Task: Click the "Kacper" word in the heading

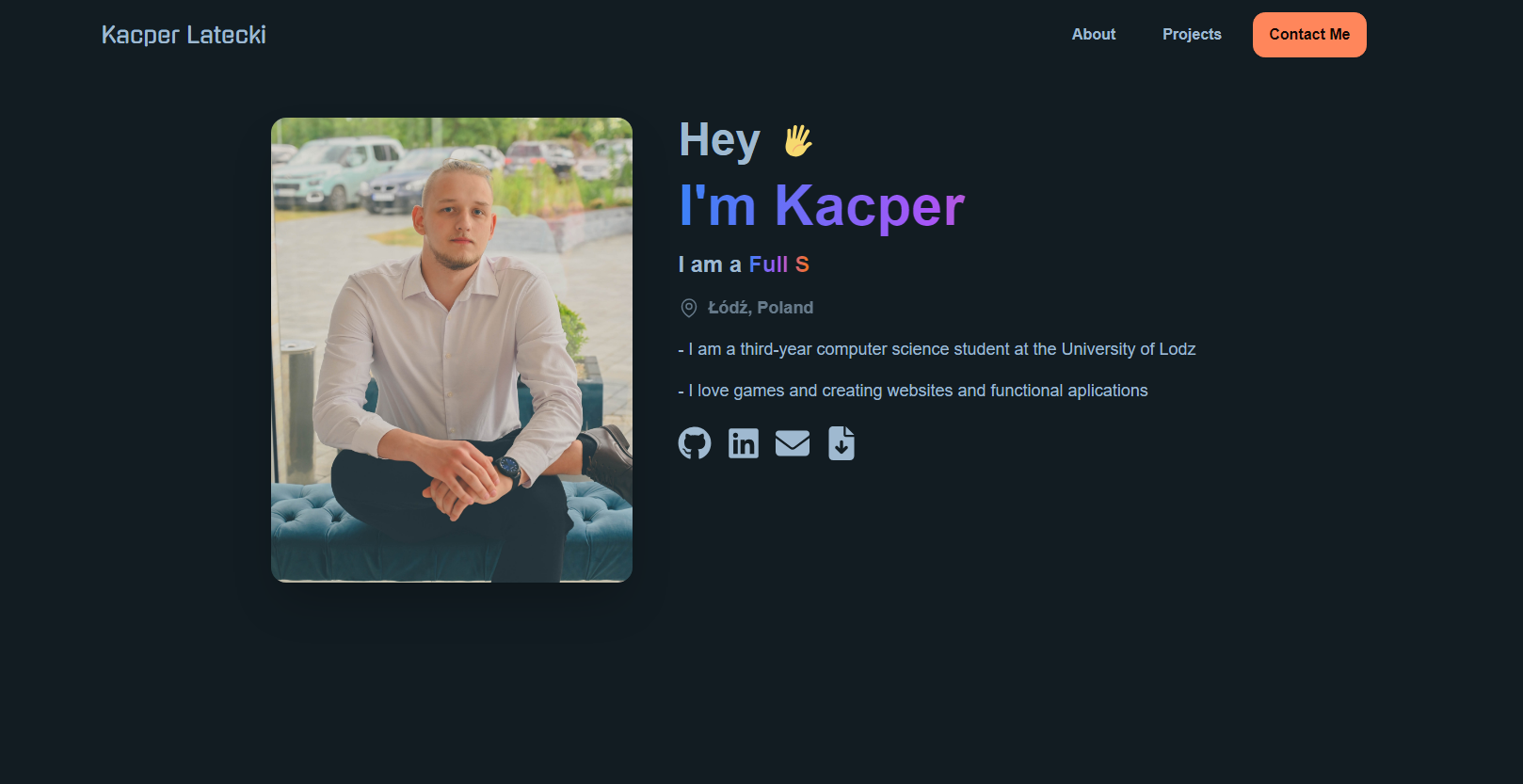Action: 870,205
